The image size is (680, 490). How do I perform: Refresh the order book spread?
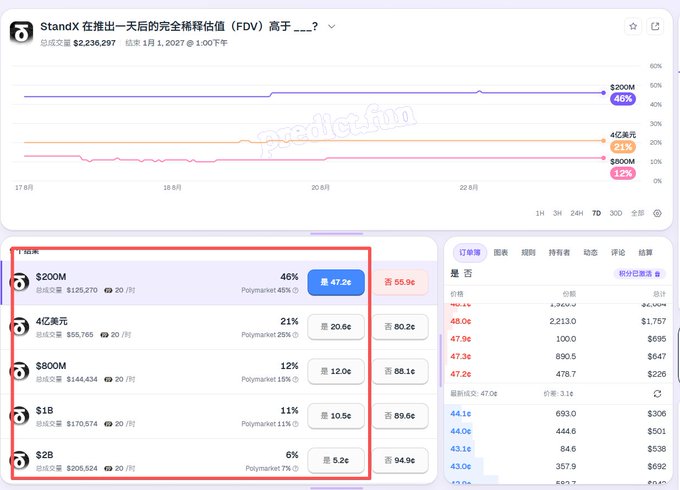(x=657, y=394)
